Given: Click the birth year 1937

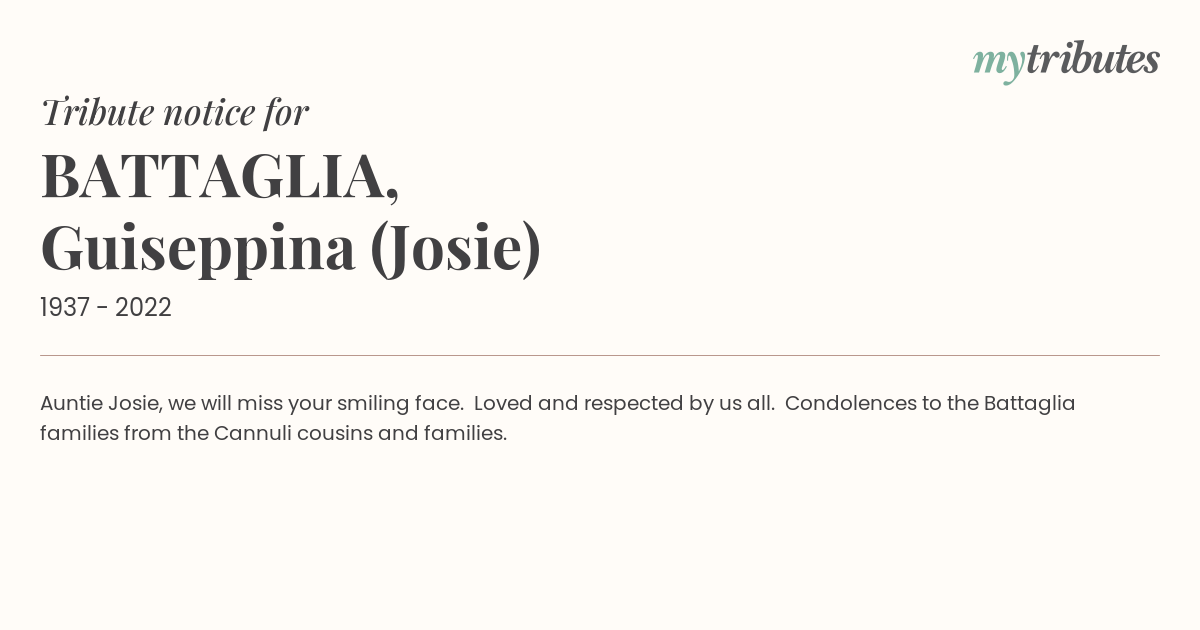Looking at the screenshot, I should [x=65, y=307].
